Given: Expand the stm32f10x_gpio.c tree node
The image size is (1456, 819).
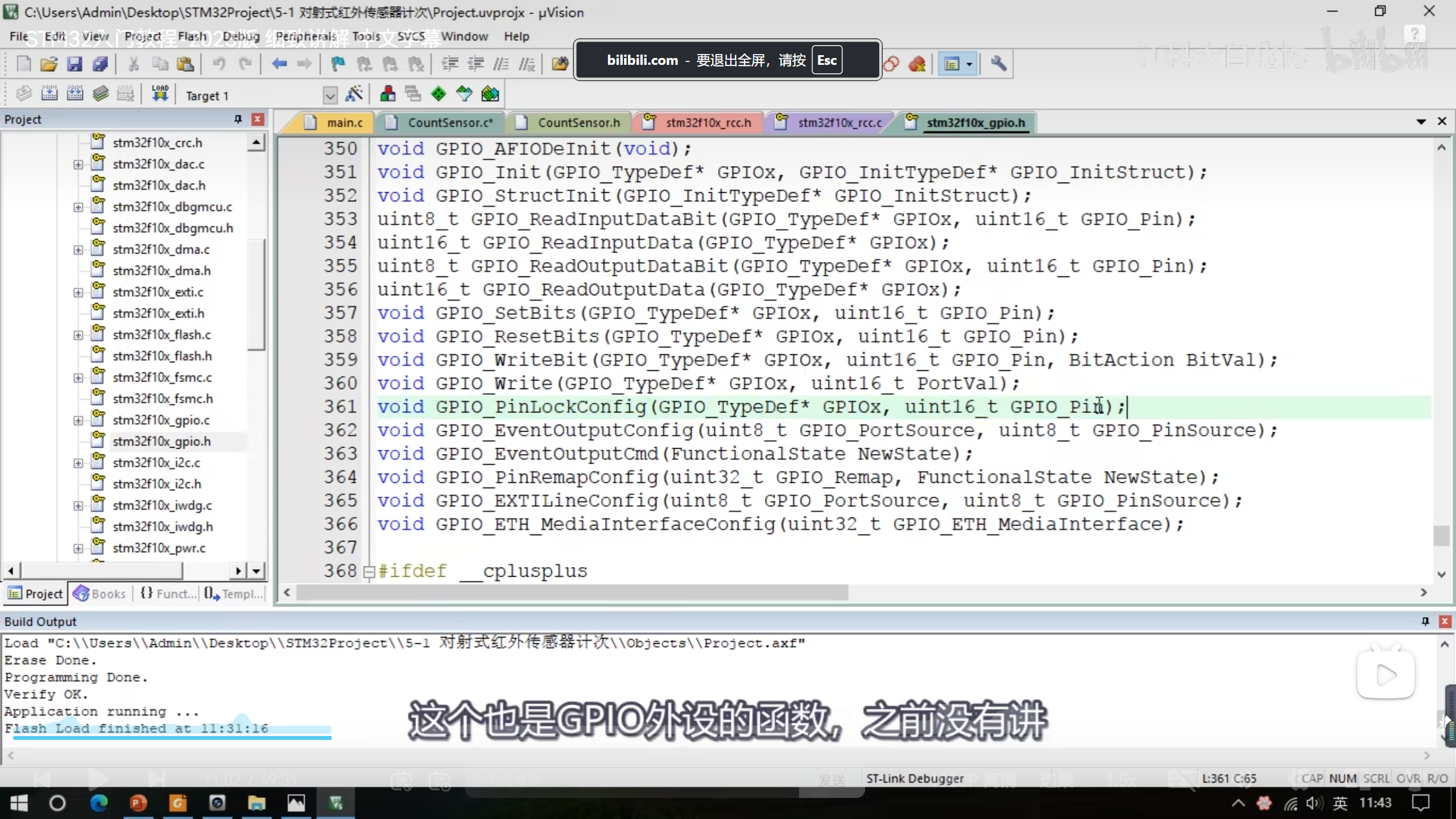Looking at the screenshot, I should (x=78, y=420).
